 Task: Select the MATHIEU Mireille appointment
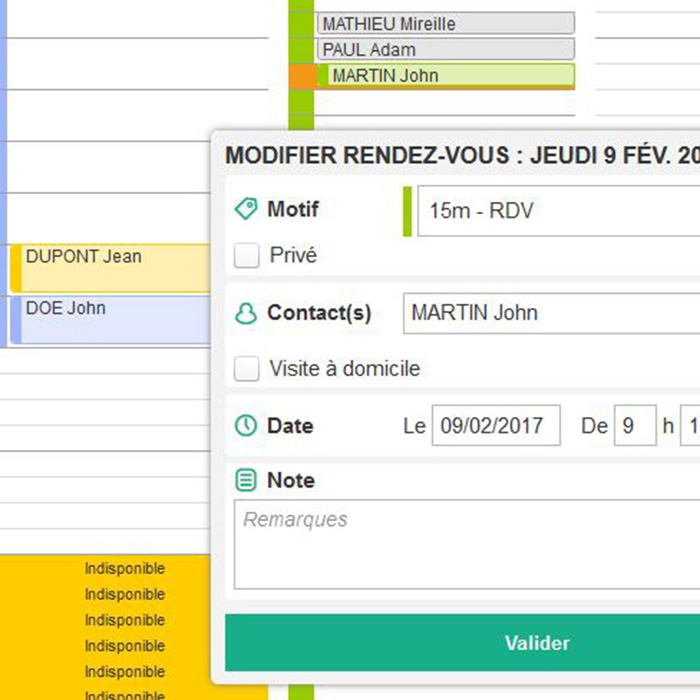coord(446,23)
